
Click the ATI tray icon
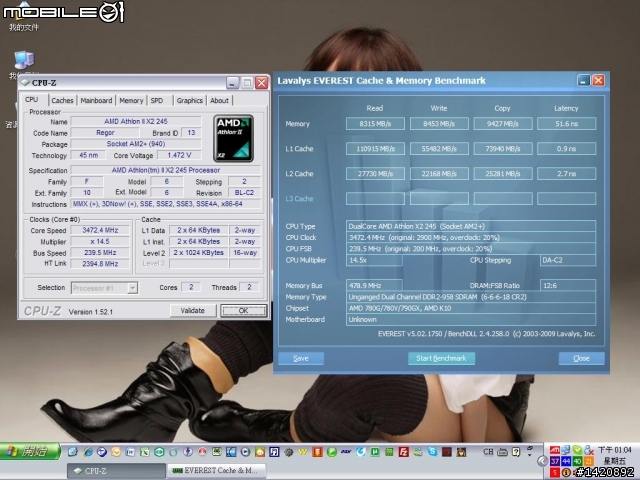tap(554, 450)
